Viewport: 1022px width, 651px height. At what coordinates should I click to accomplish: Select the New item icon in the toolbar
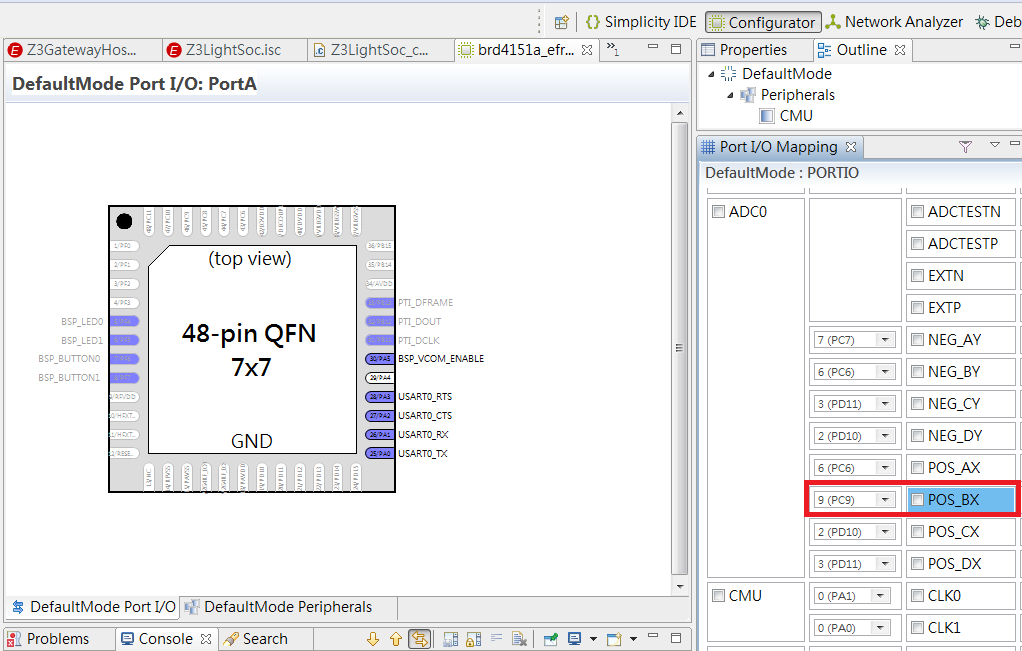[x=561, y=21]
